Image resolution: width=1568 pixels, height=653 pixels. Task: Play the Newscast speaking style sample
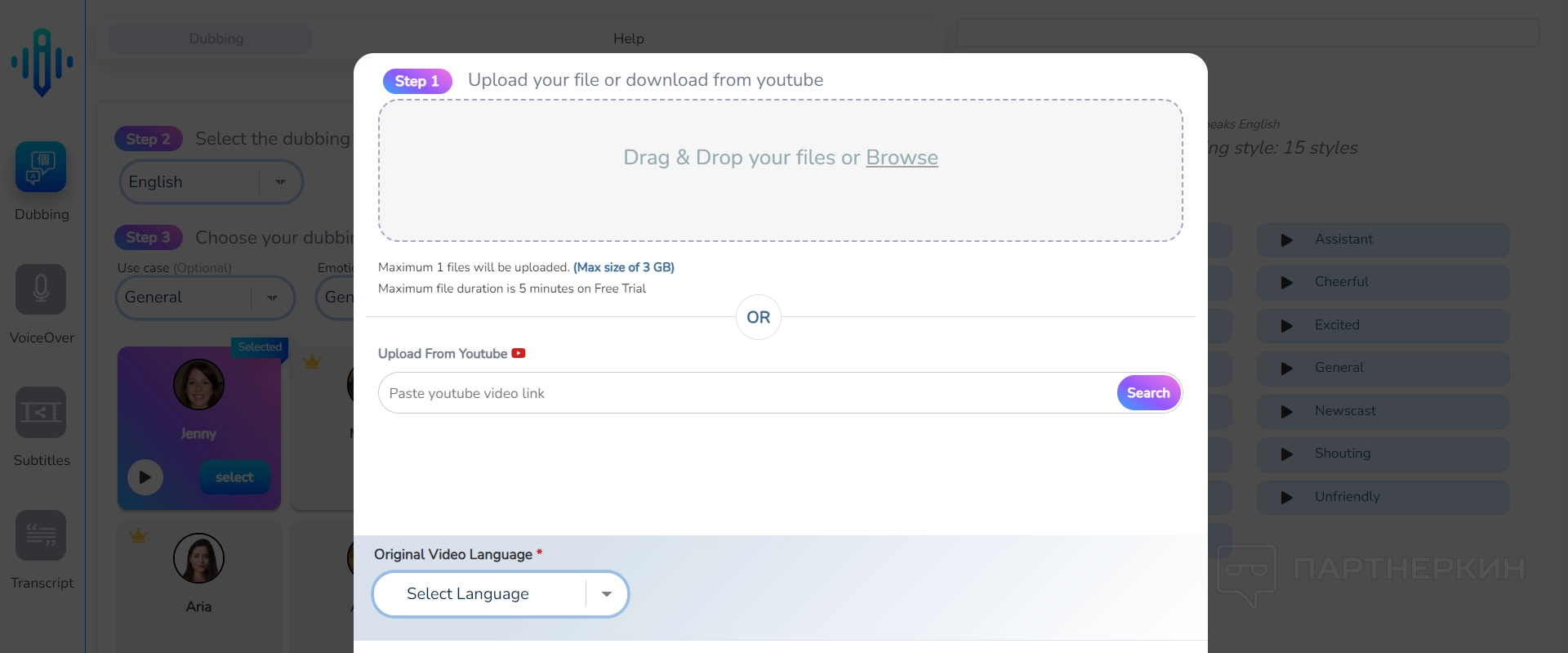pos(1287,412)
